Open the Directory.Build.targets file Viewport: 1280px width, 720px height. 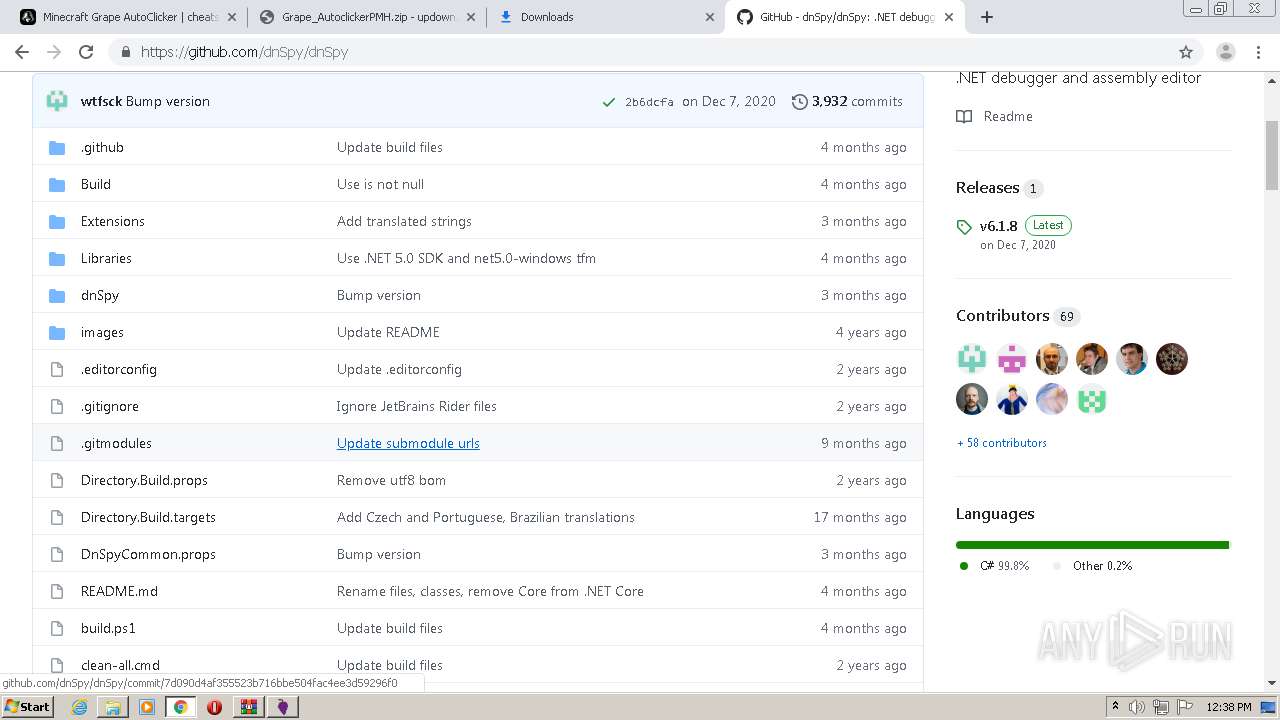pos(148,518)
